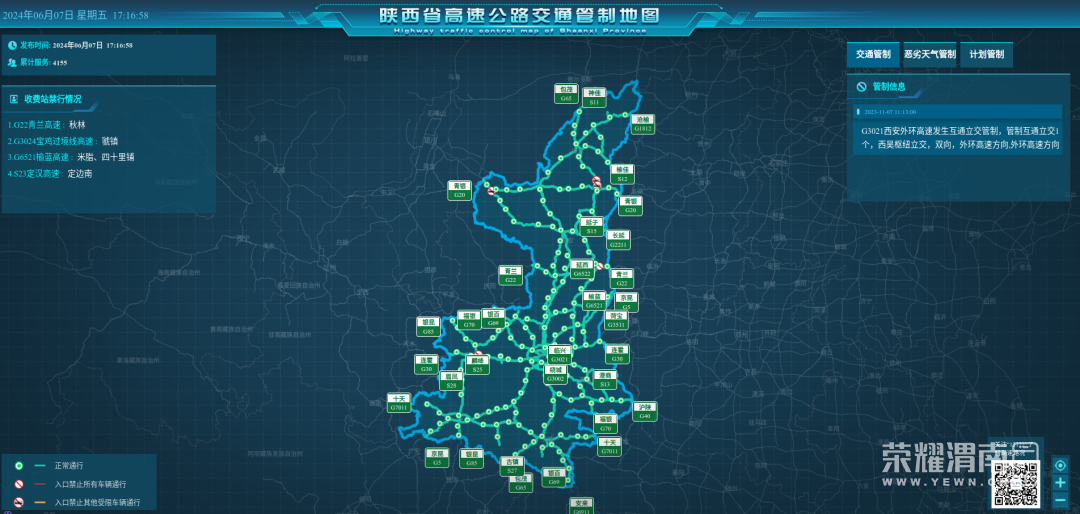The height and width of the screenshot is (514, 1080).
Task: Open the S23定汉高速 closure entry
Action: coord(50,173)
